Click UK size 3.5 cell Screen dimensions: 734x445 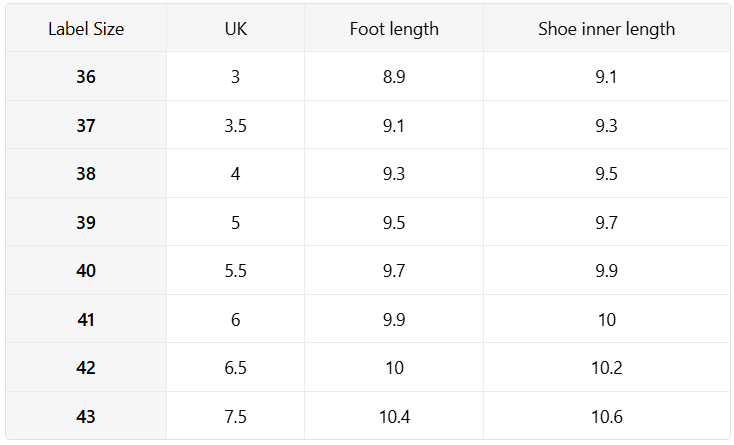(x=235, y=126)
